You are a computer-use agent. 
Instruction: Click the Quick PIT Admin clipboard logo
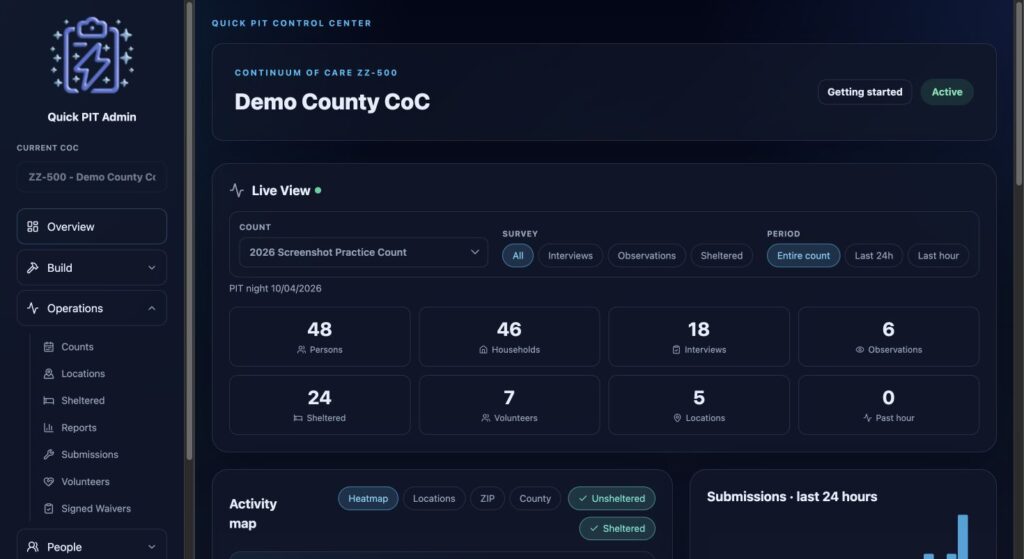[x=92, y=55]
